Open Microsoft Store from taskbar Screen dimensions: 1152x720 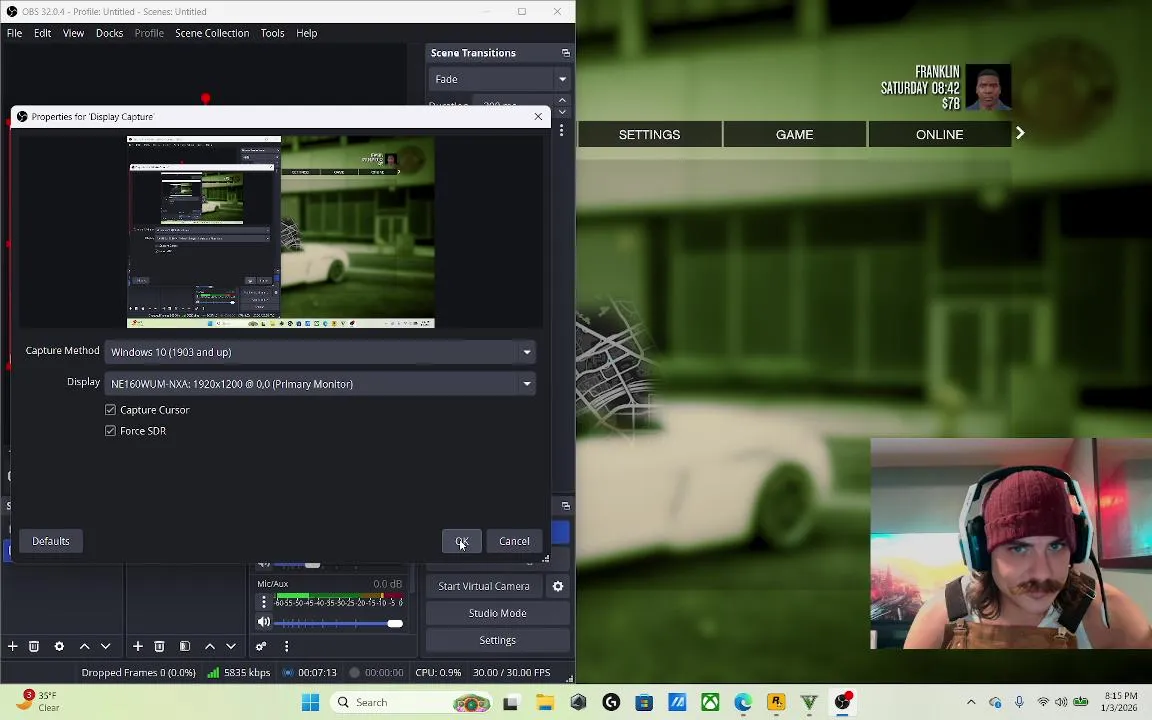point(644,702)
